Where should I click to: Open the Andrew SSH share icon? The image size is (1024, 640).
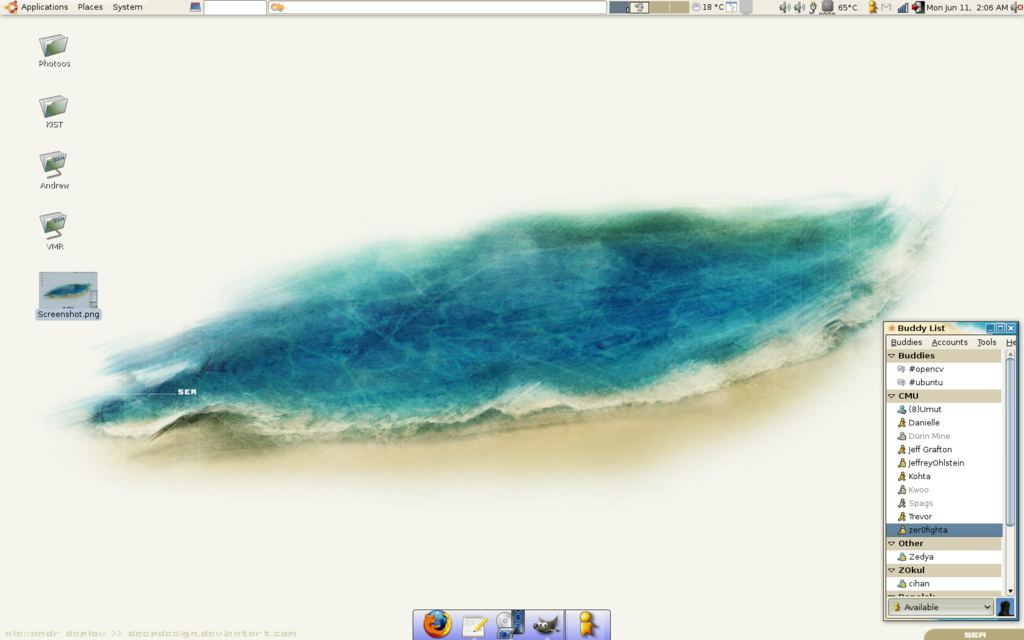tap(54, 171)
